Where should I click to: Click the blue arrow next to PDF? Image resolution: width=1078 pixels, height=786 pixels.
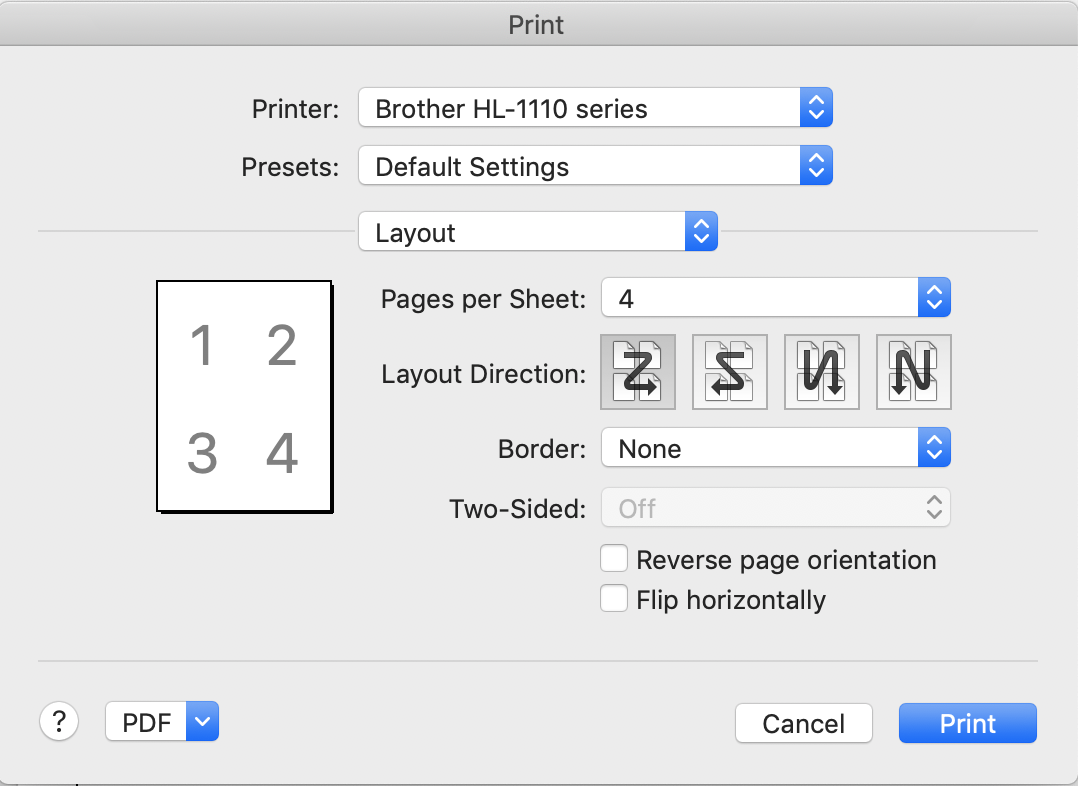click(x=202, y=722)
